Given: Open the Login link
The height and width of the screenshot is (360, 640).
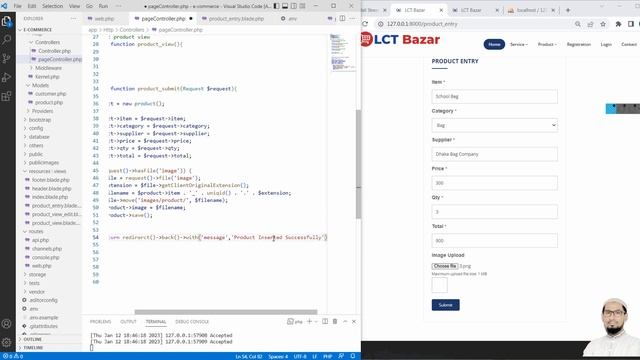Looking at the screenshot, I should point(606,44).
